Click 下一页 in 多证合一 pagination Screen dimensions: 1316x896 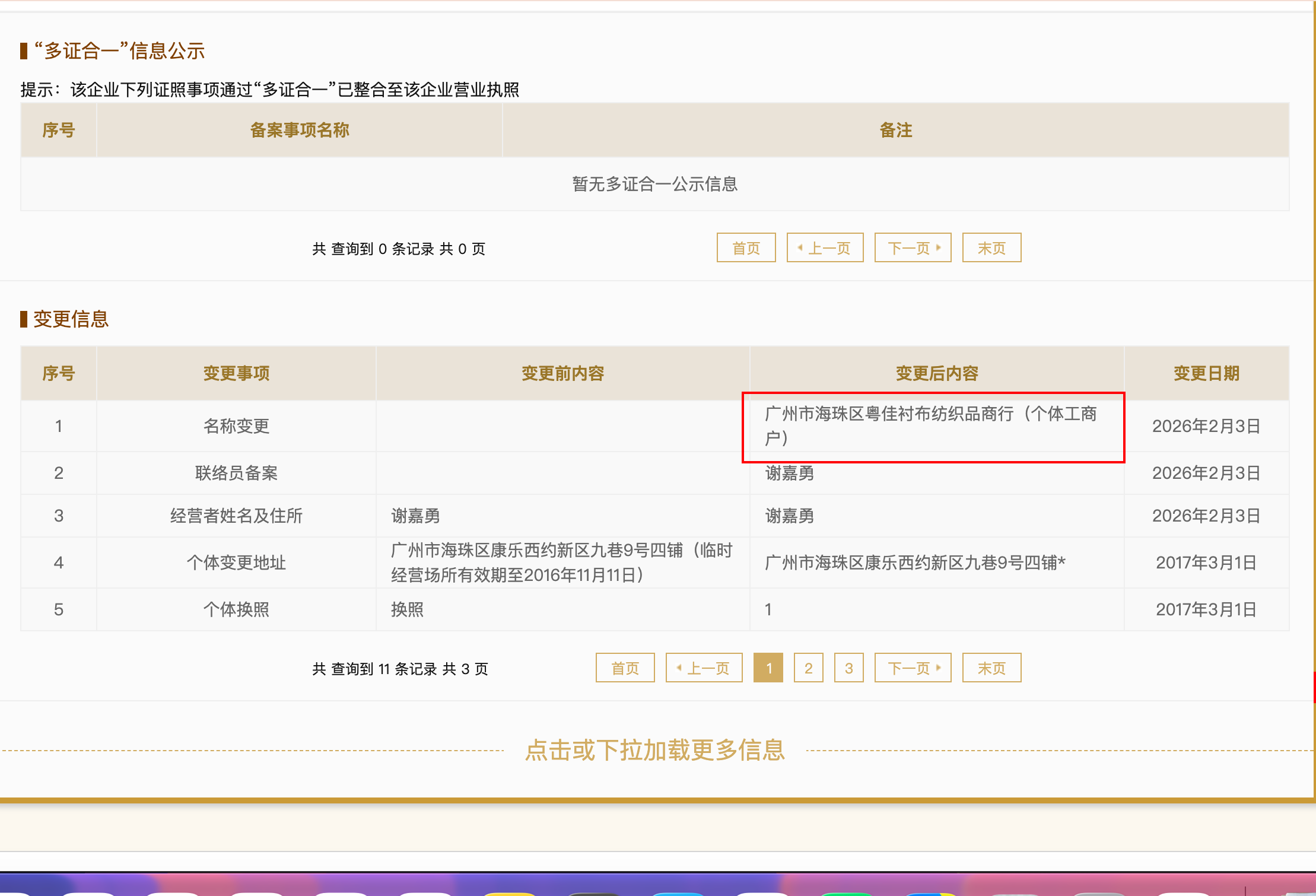point(913,248)
